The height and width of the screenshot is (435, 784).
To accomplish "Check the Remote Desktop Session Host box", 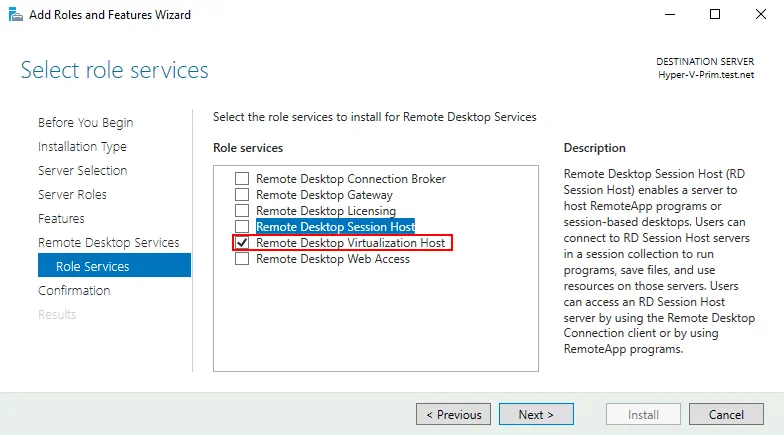I will [x=241, y=227].
